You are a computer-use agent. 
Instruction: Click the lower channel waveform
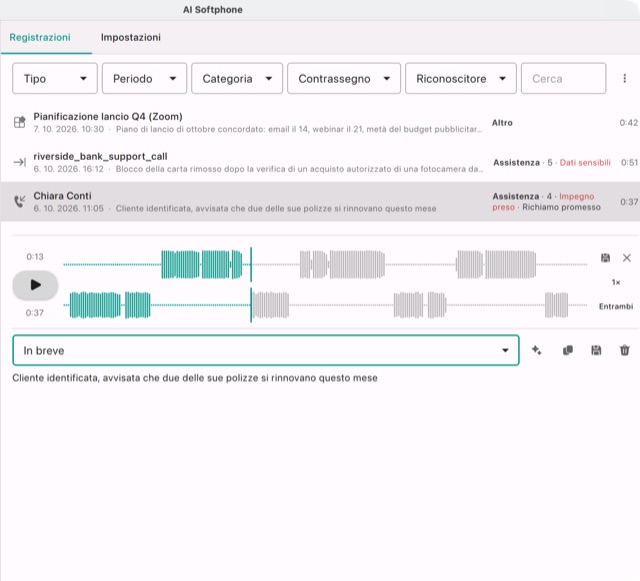click(x=325, y=305)
